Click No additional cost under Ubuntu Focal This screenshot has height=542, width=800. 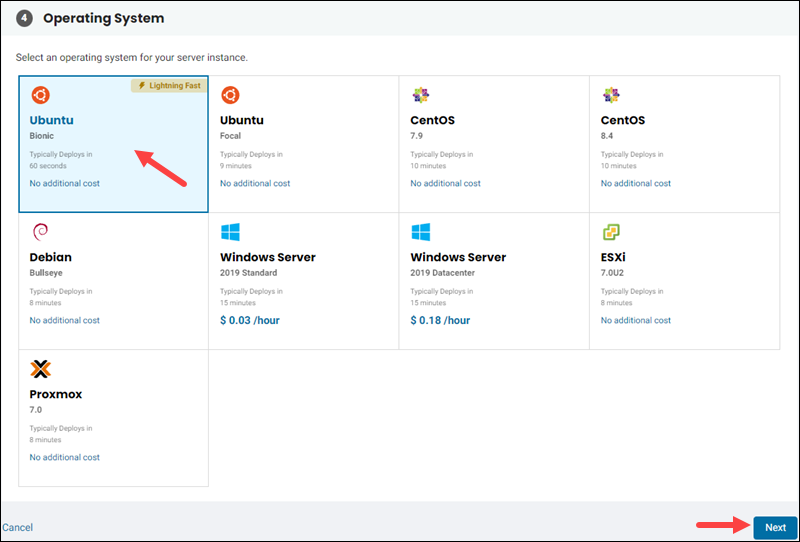(x=255, y=183)
